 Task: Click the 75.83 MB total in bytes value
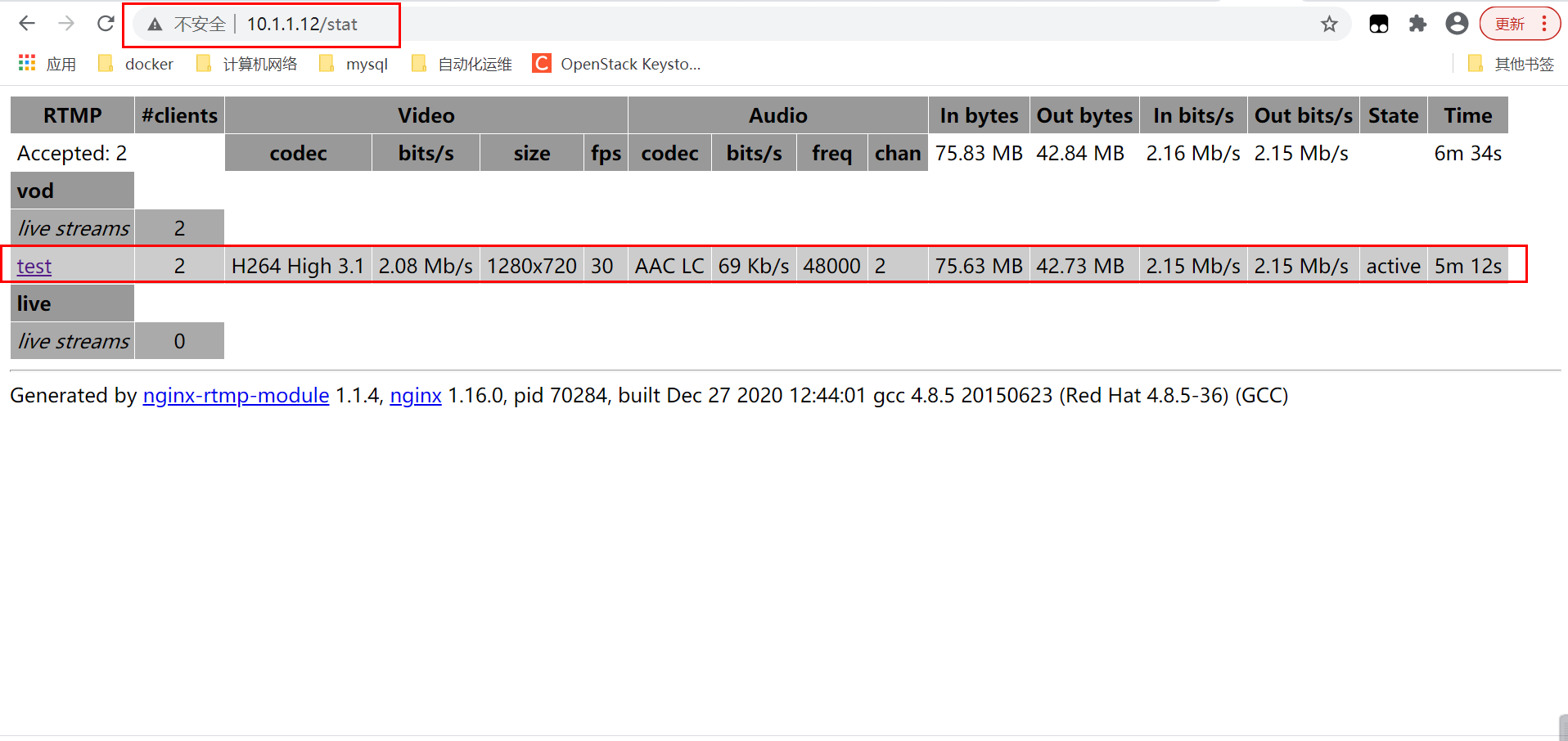pos(979,153)
